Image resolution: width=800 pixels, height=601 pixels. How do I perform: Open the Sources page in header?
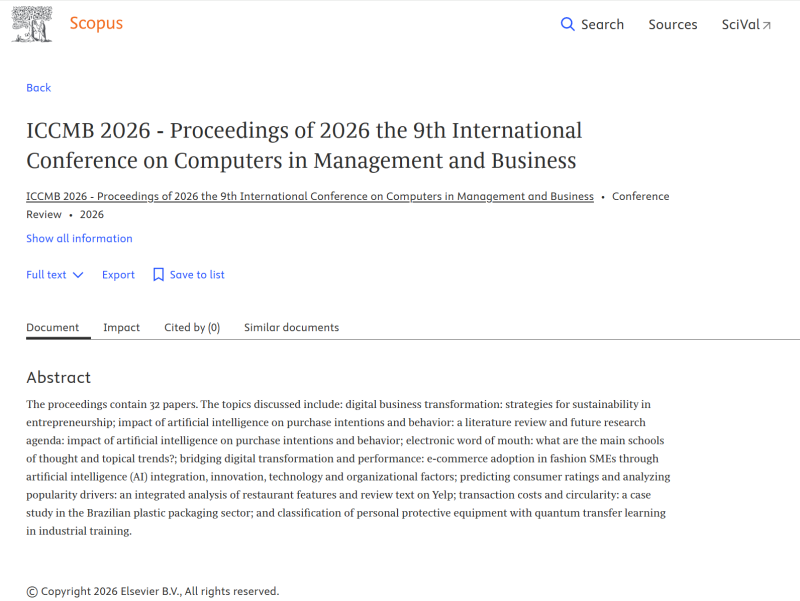click(x=672, y=24)
